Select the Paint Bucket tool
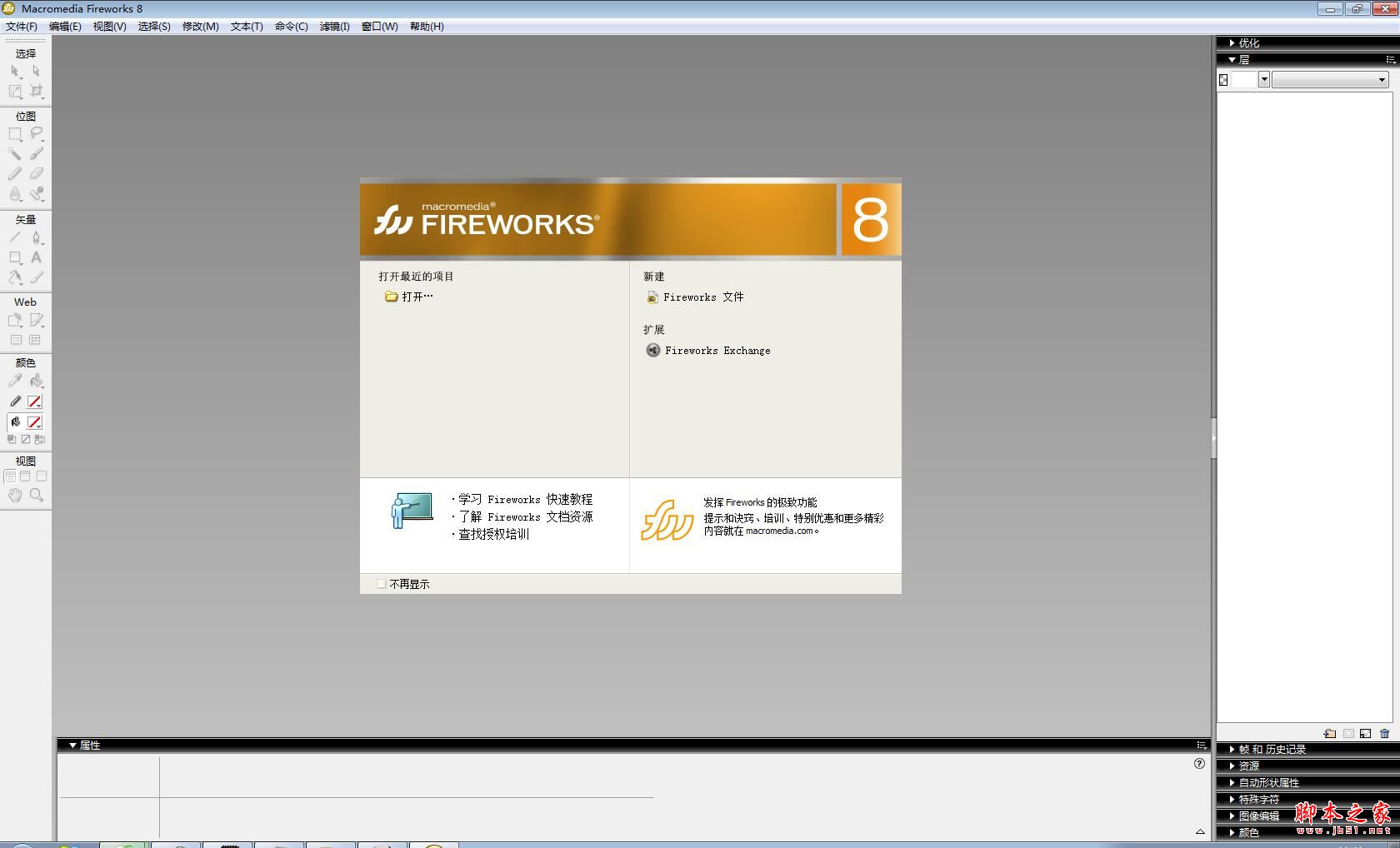 (36, 382)
